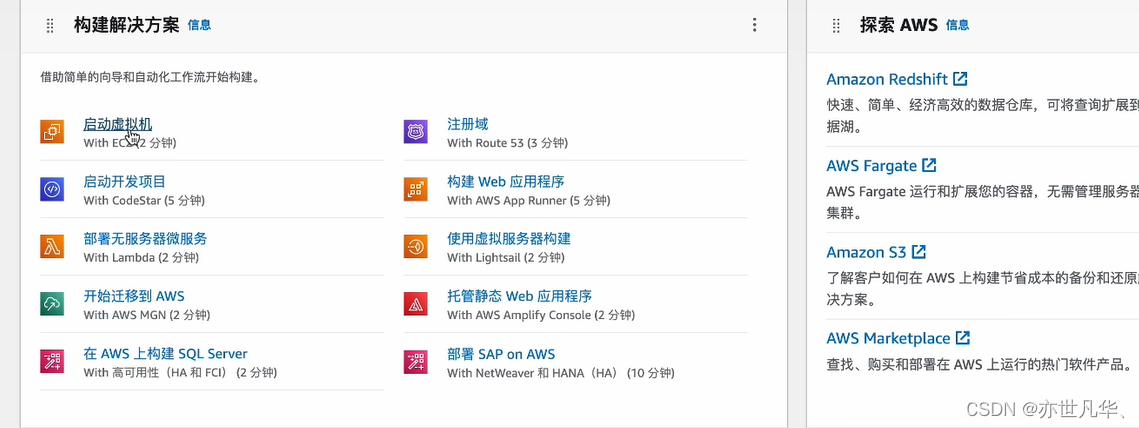Open the 开始迁移到 AWS link
Screen dimensions: 1139x428
pos(134,296)
